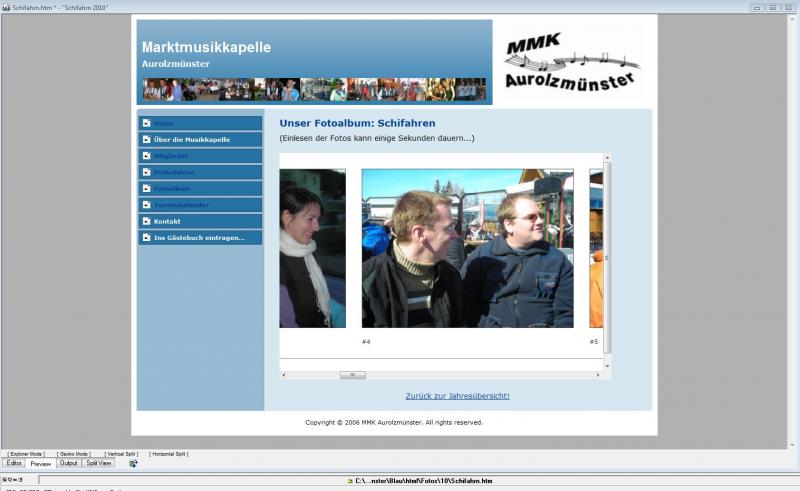Switch to the Editor tab

click(x=14, y=463)
